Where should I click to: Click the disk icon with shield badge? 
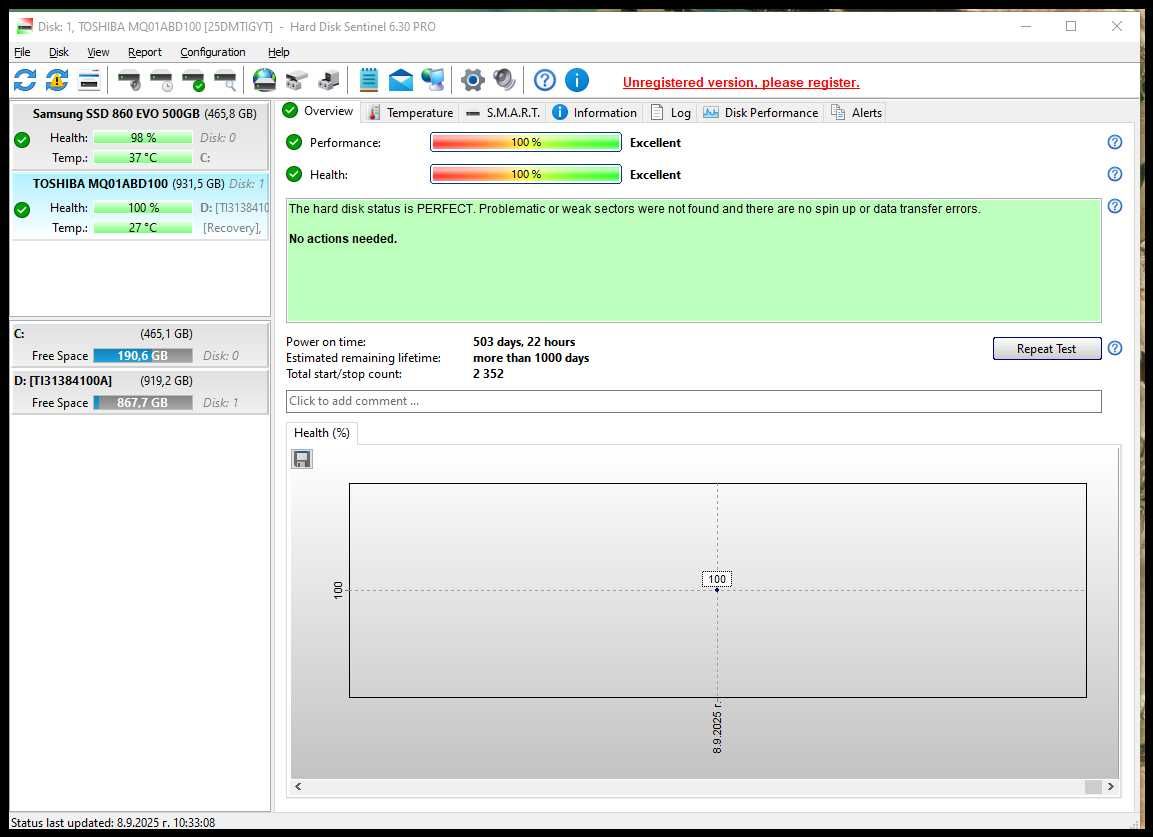click(129, 80)
